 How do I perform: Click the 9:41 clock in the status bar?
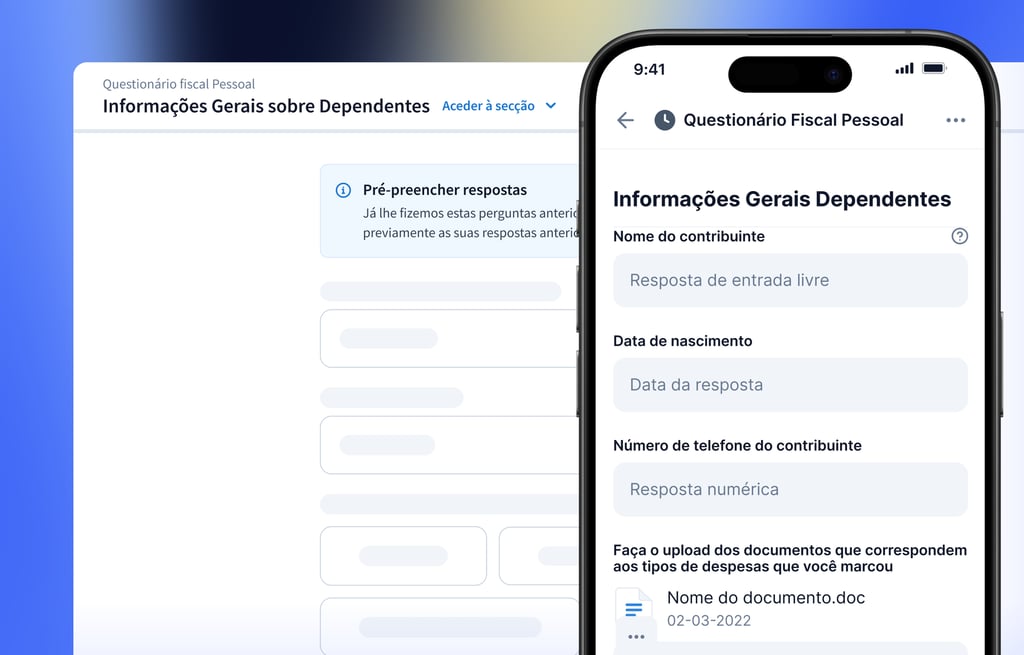click(649, 70)
